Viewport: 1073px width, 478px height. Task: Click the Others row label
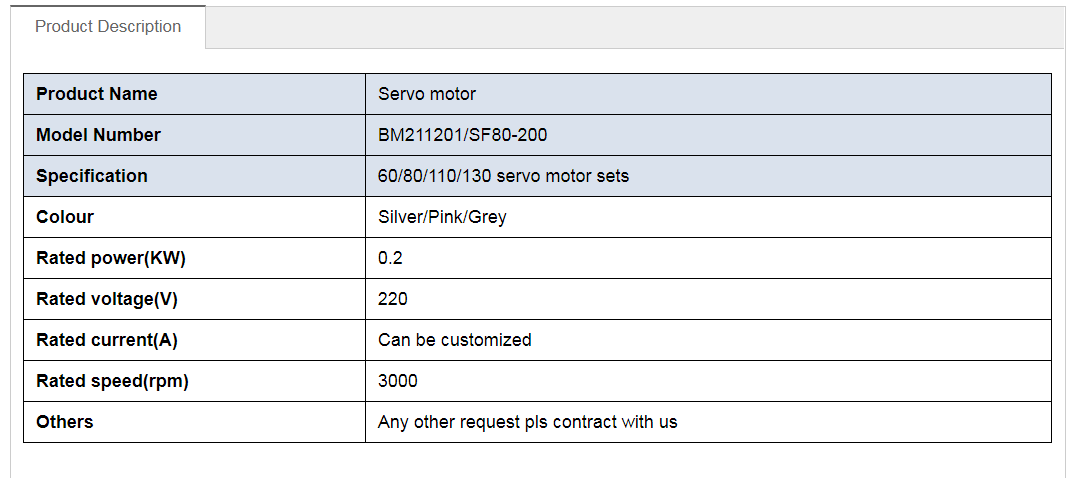[65, 422]
